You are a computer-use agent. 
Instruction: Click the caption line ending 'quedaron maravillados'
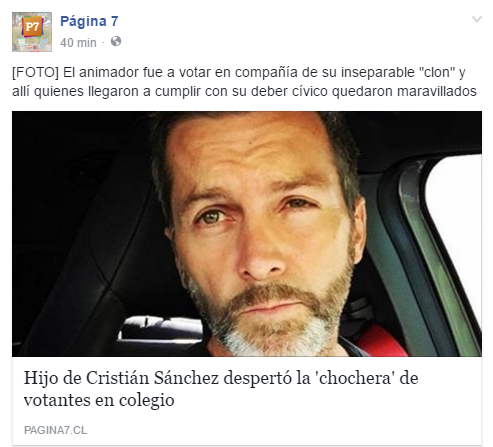[244, 91]
